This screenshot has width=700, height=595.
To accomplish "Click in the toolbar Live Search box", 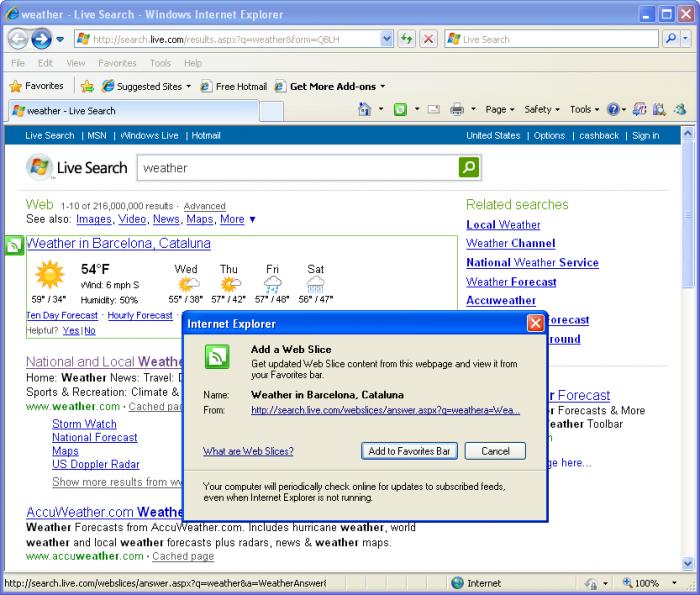I will [x=552, y=39].
